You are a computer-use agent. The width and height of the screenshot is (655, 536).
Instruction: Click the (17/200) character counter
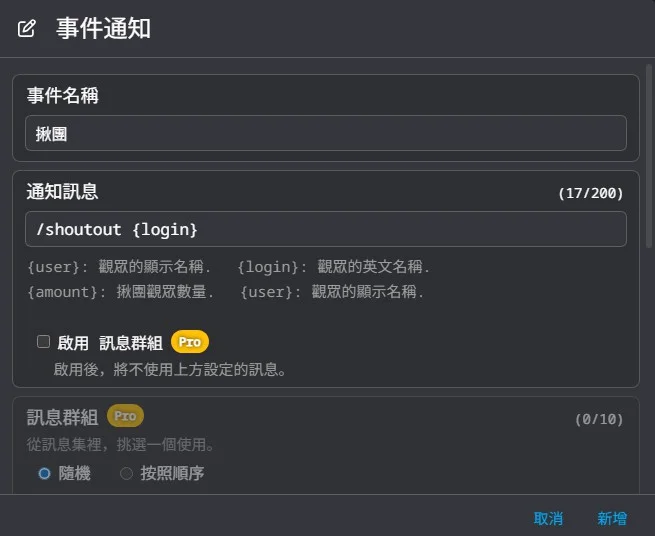click(x=591, y=193)
